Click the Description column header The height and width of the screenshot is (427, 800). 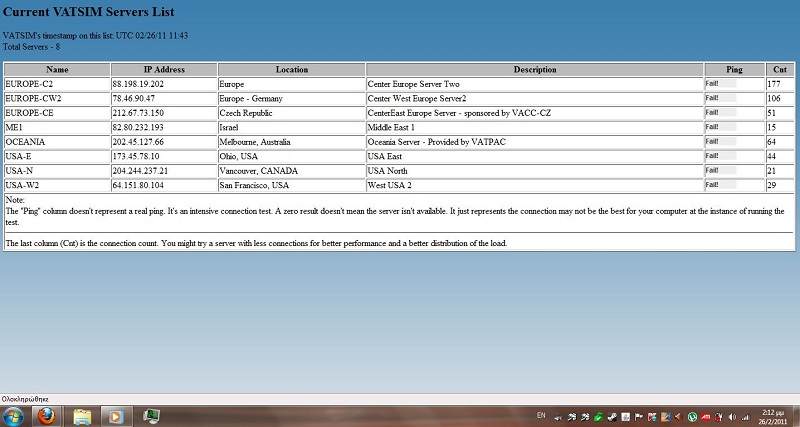[535, 69]
